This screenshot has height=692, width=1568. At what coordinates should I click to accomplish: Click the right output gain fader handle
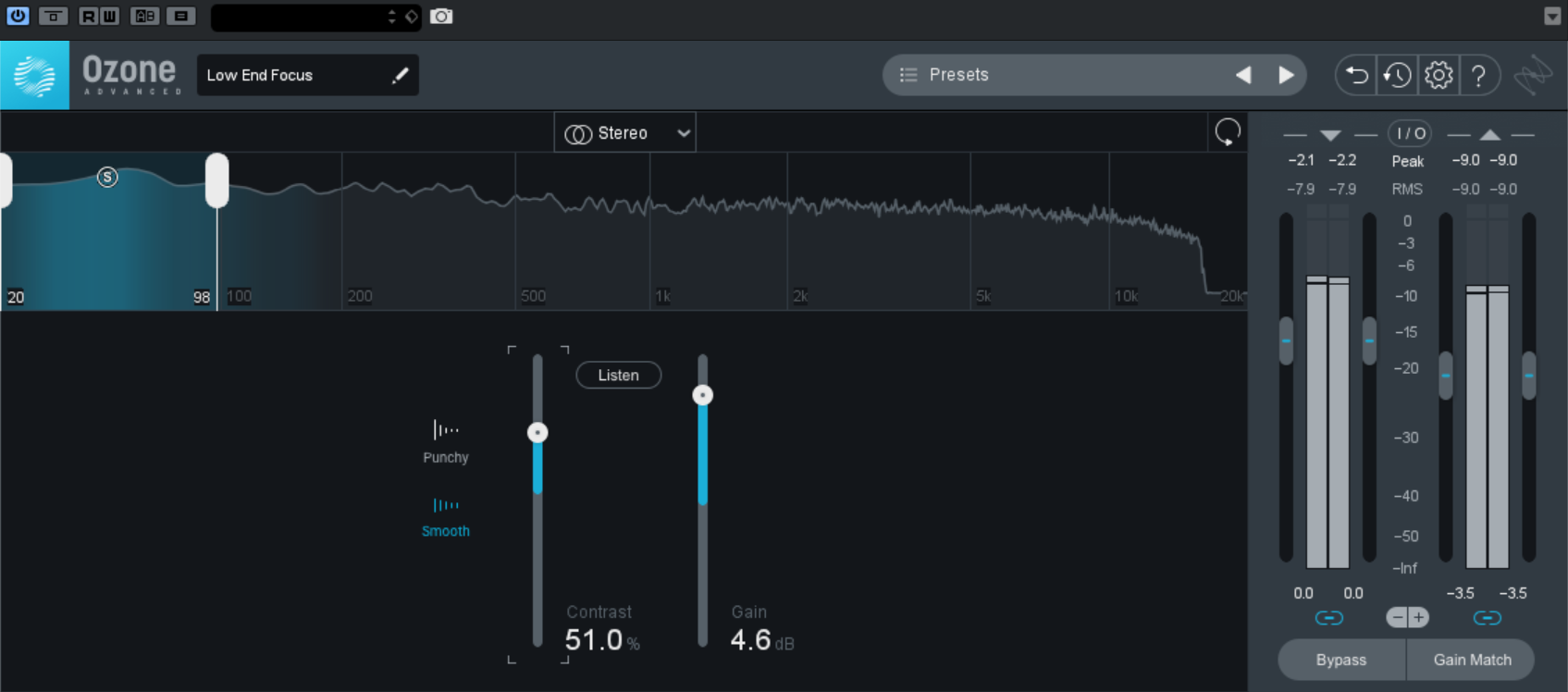pos(1529,376)
